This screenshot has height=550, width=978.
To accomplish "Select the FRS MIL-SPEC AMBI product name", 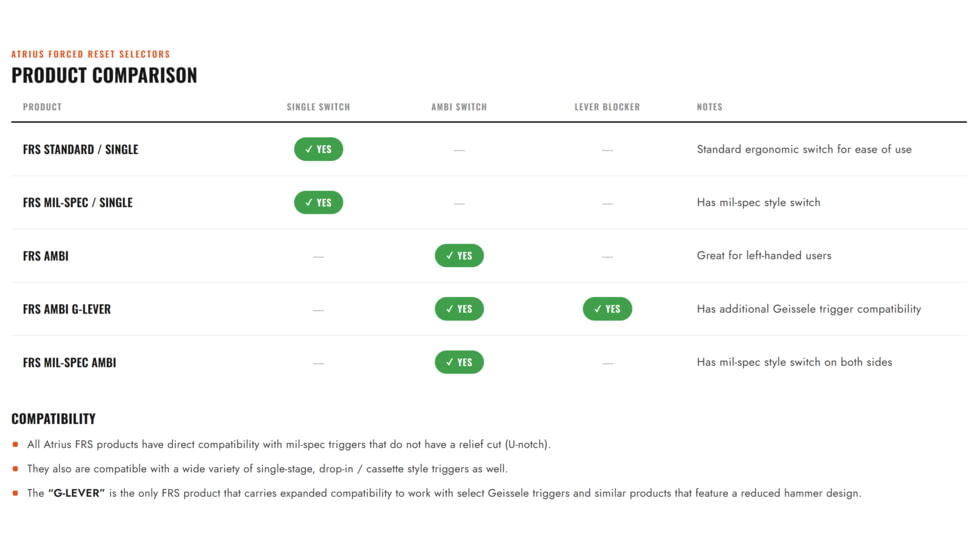I will 69,362.
